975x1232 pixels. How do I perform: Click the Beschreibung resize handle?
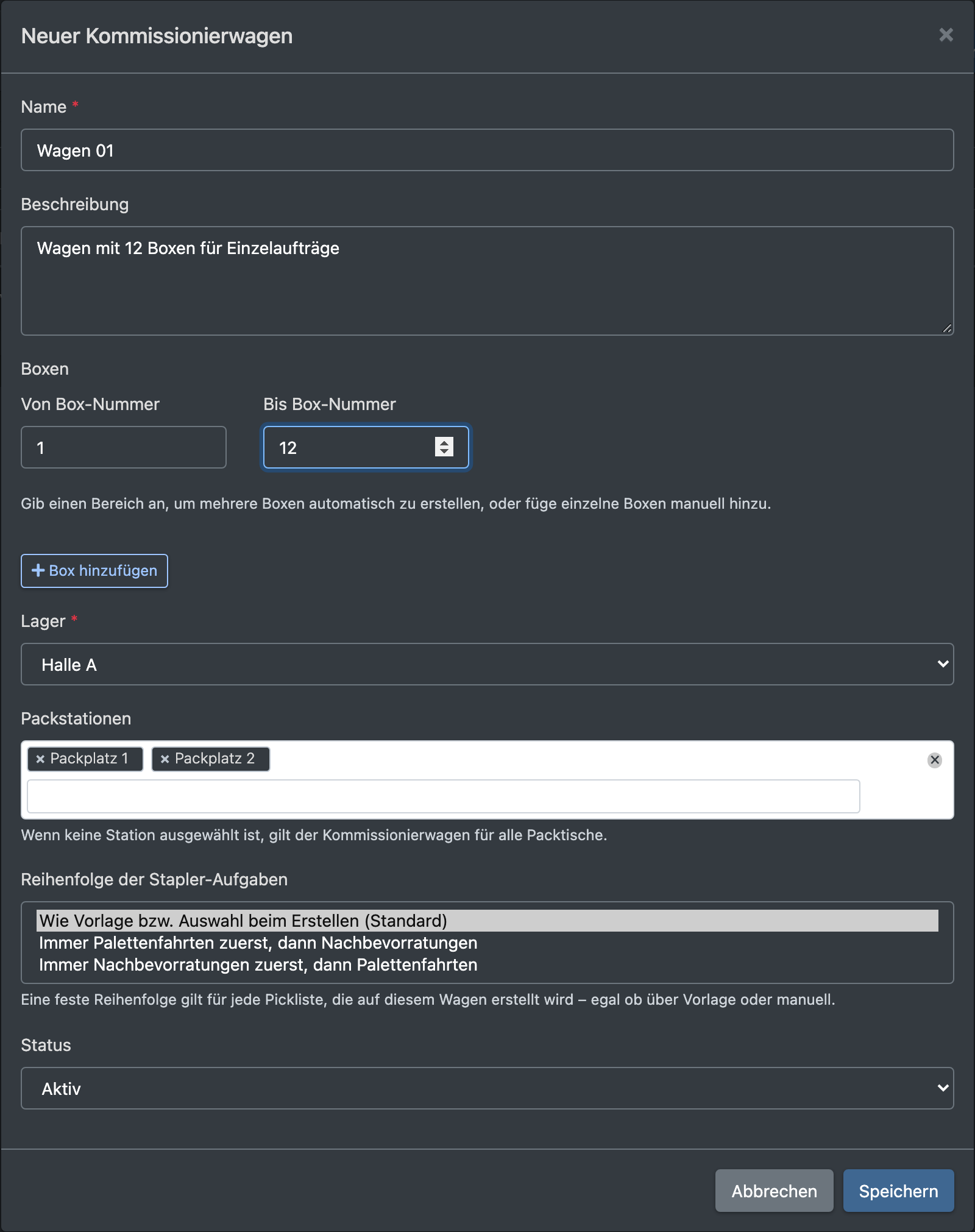[x=947, y=328]
